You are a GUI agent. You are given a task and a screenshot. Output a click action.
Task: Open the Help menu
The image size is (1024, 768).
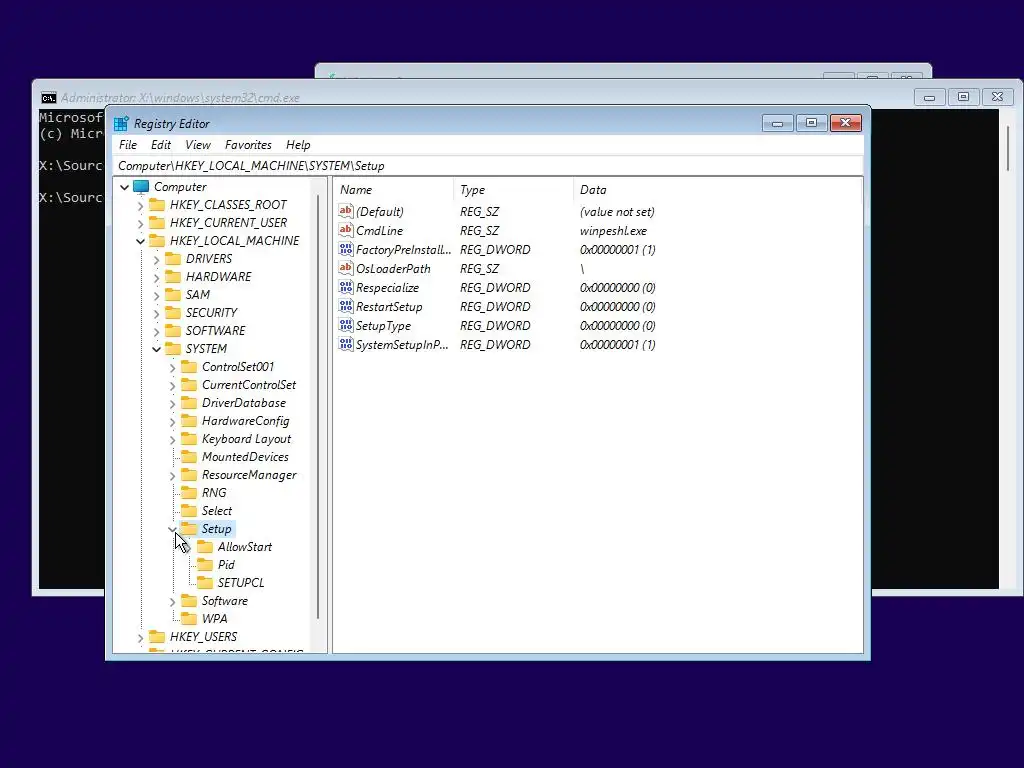(298, 145)
